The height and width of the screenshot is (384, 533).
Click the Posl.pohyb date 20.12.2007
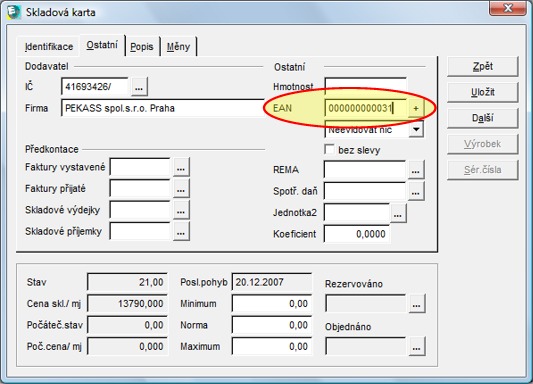coord(272,282)
